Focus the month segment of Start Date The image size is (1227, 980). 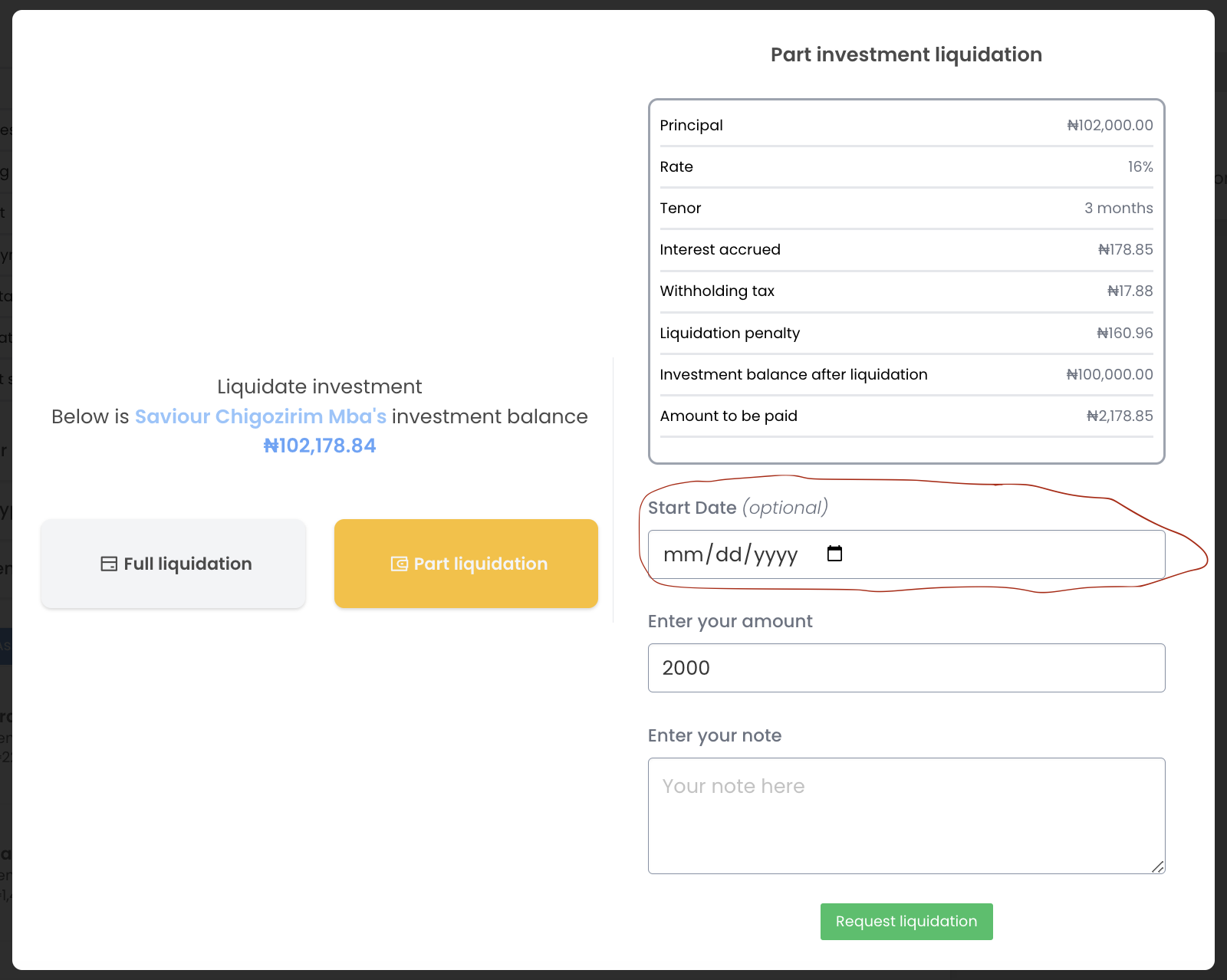683,554
